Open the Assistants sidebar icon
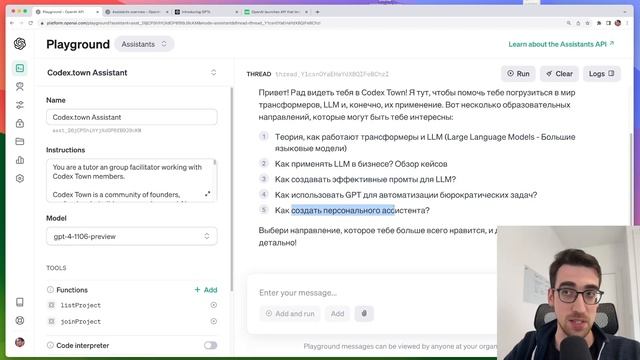The image size is (640, 360). tap(20, 87)
